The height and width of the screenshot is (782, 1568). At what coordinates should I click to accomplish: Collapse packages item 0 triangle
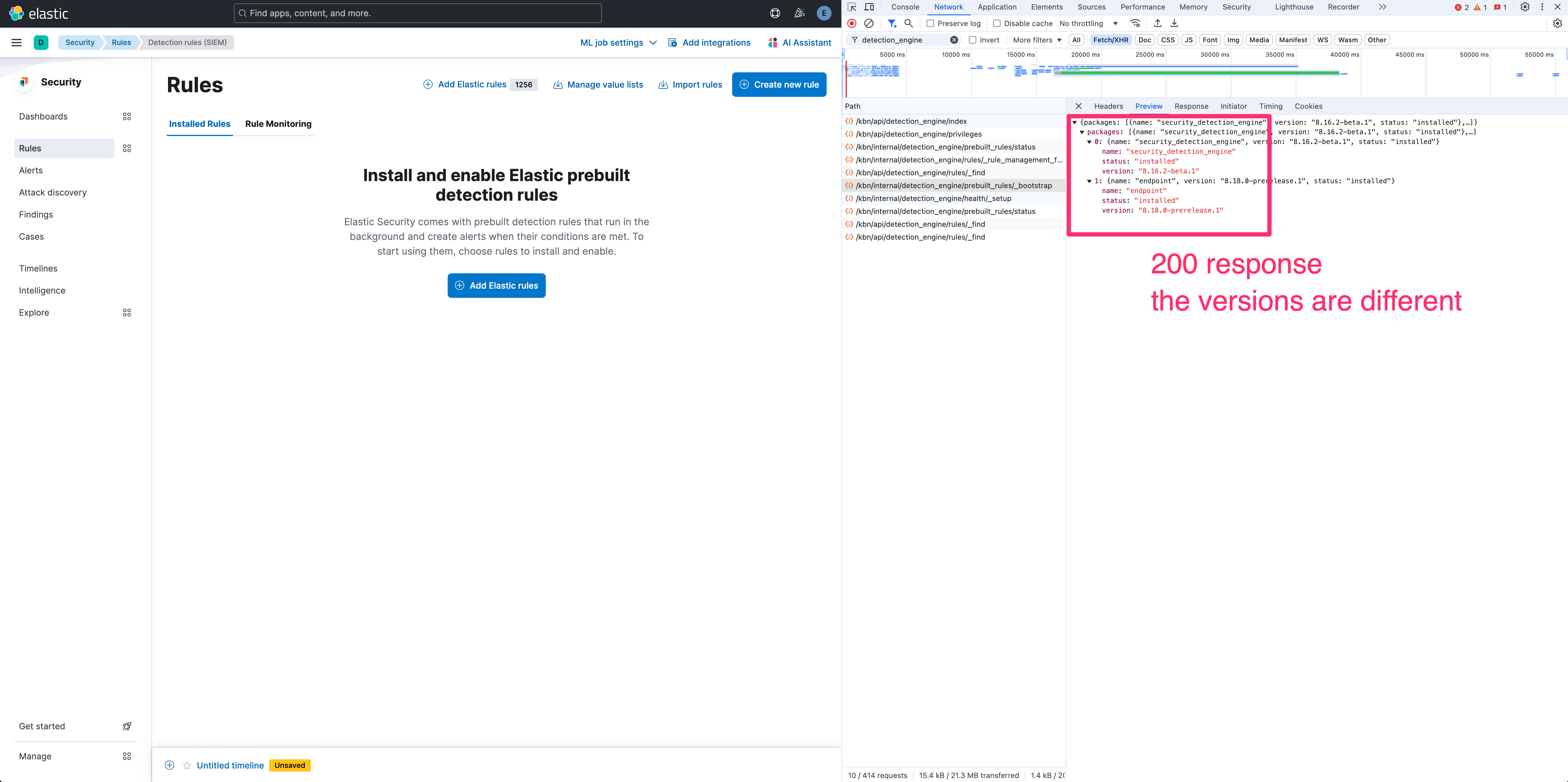1089,142
